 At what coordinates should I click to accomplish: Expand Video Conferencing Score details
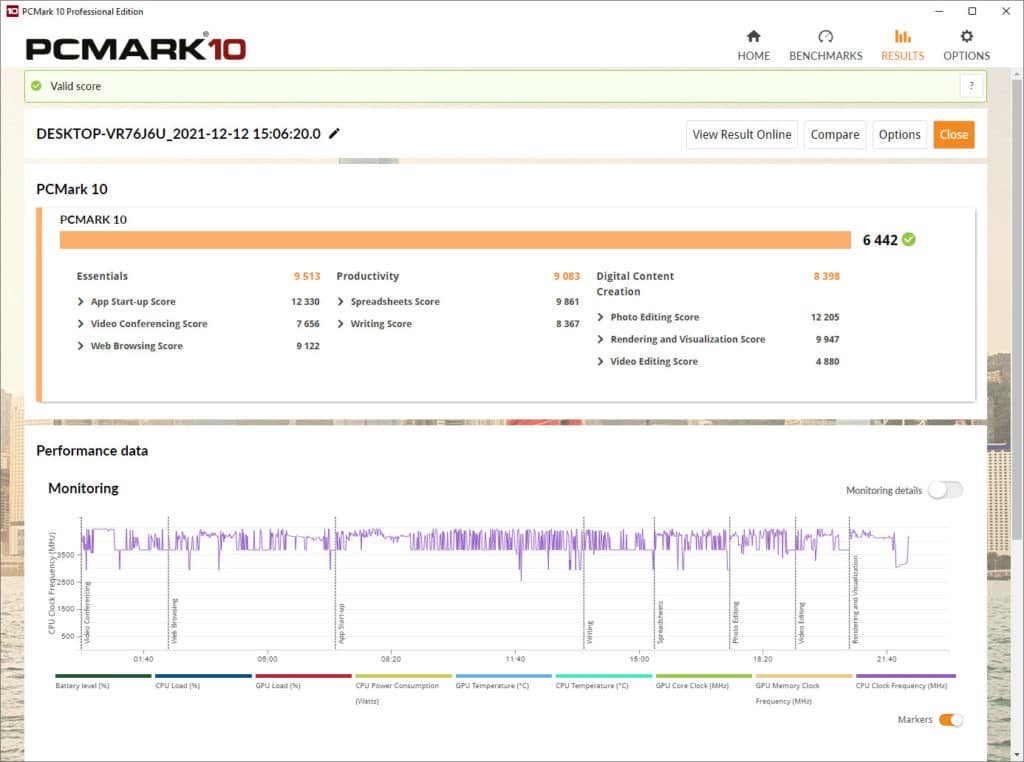tap(80, 324)
